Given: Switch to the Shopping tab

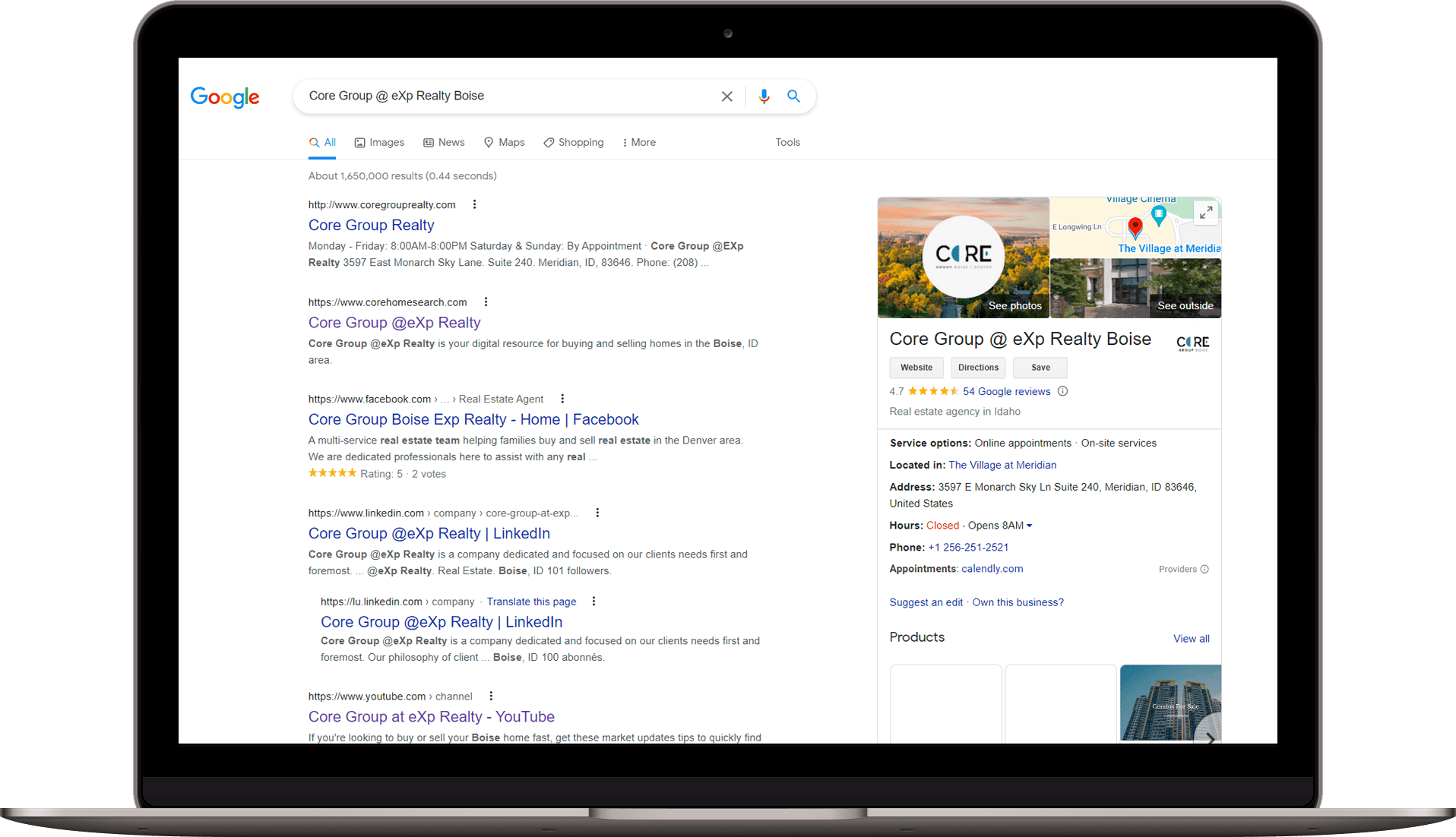Looking at the screenshot, I should point(574,142).
